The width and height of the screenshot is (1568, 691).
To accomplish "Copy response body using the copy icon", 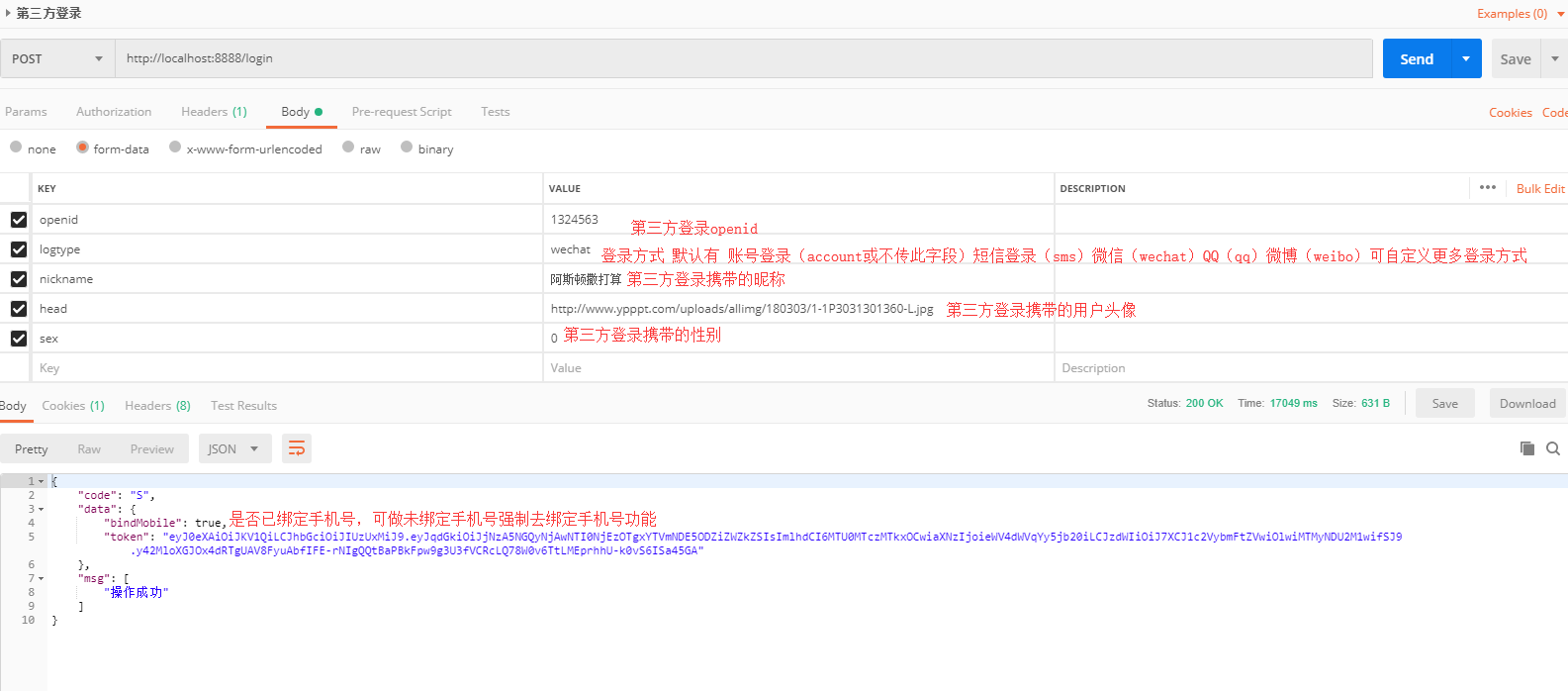I will click(1526, 448).
